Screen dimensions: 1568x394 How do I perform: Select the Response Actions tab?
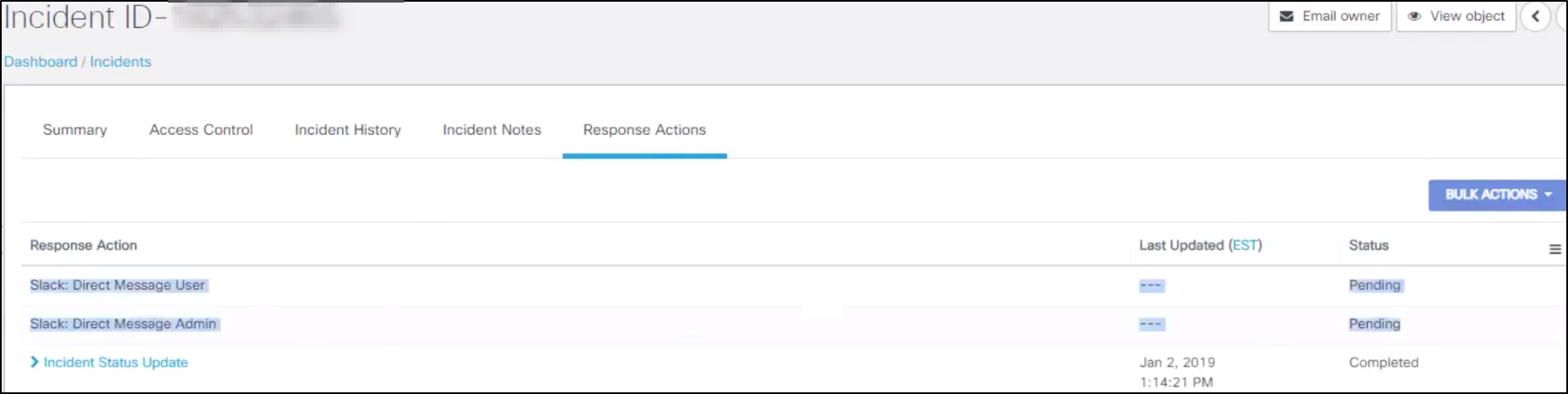point(644,130)
